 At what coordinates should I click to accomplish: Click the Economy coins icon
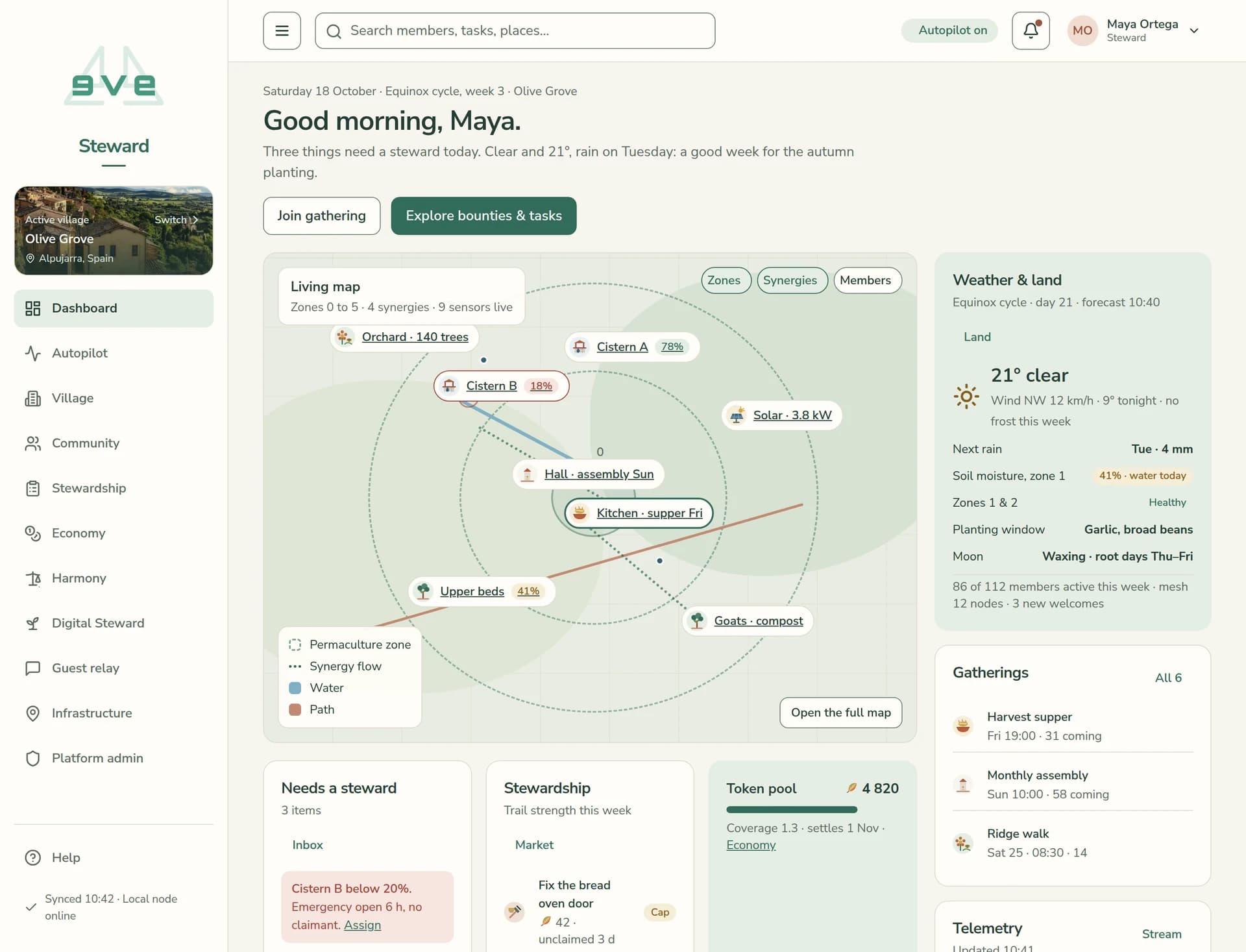click(x=32, y=533)
